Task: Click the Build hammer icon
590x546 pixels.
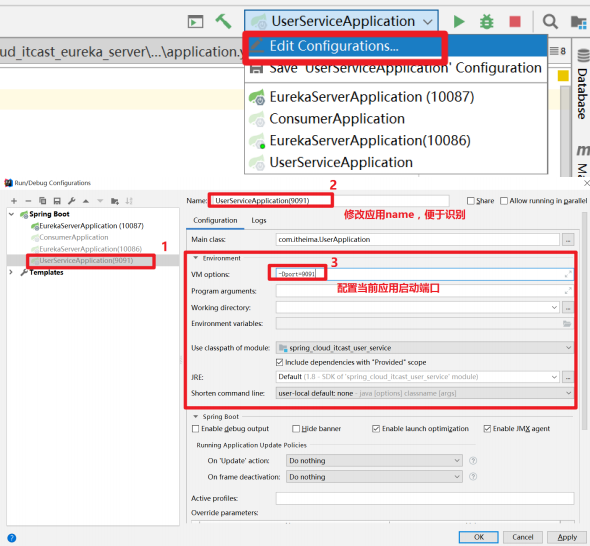Action: tap(223, 21)
